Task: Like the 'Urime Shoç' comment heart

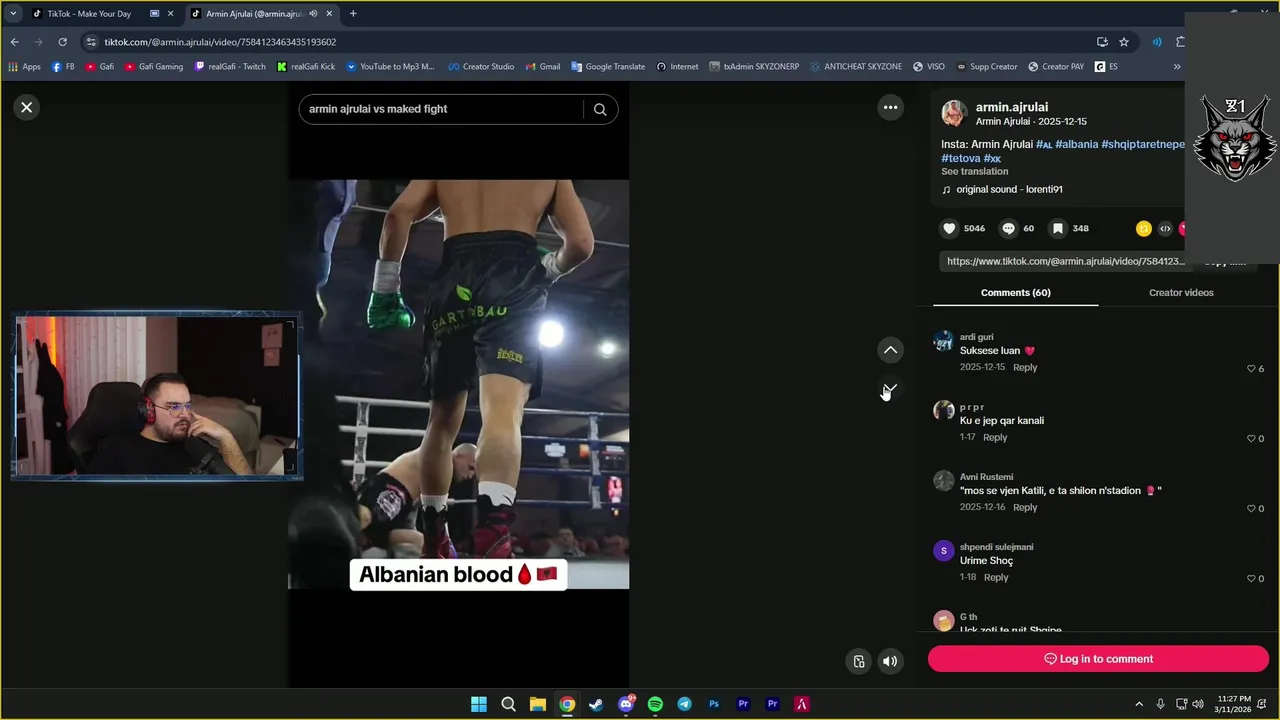Action: tap(1251, 579)
